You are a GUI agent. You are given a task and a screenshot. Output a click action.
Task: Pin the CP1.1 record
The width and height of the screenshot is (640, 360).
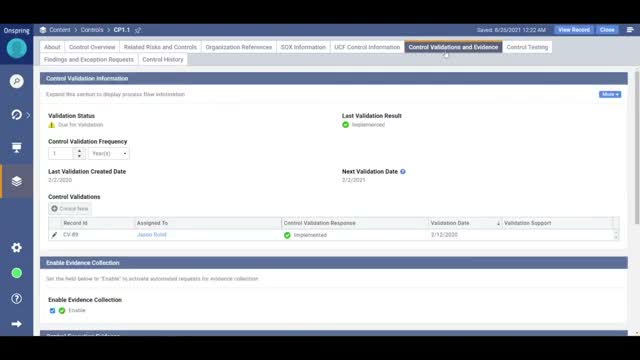[x=138, y=30]
